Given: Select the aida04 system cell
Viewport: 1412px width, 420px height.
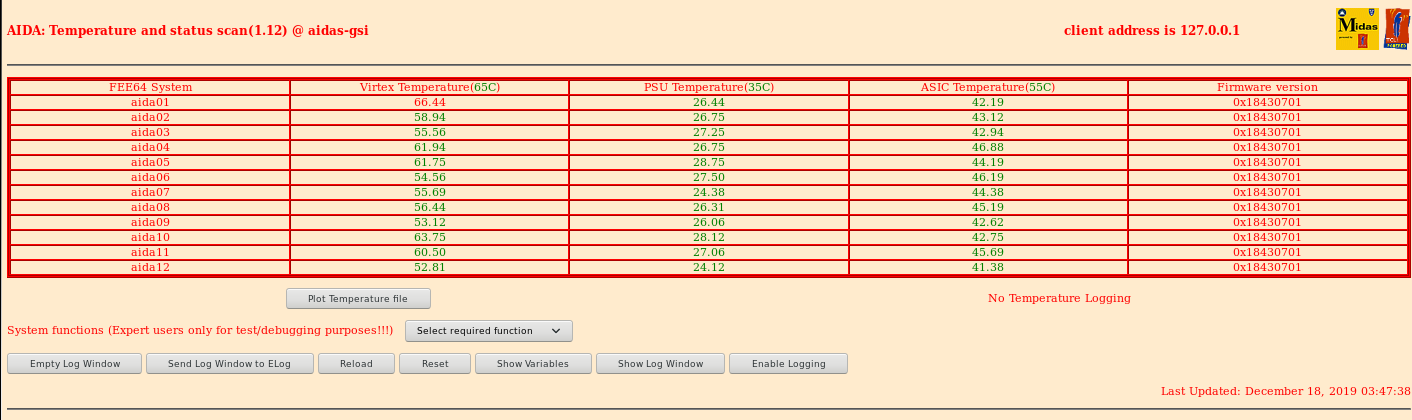Looking at the screenshot, I should click(x=151, y=148).
